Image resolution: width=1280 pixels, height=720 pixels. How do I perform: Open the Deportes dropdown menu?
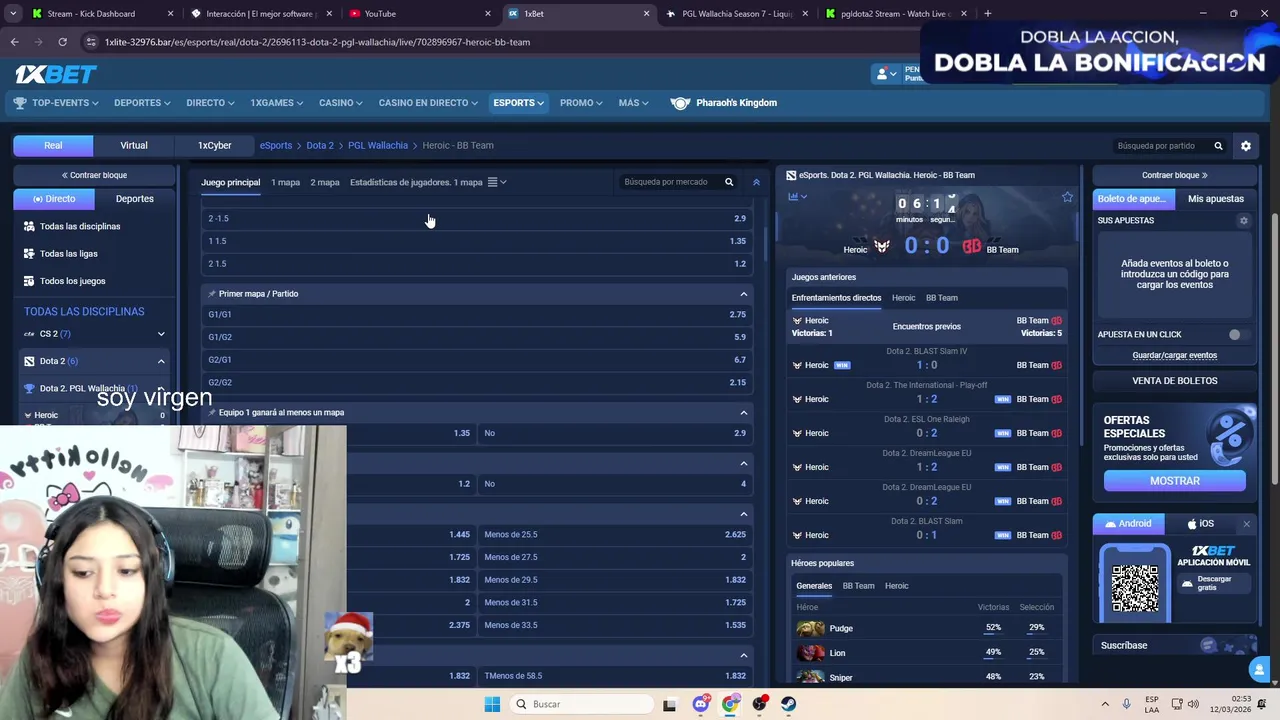click(x=142, y=103)
